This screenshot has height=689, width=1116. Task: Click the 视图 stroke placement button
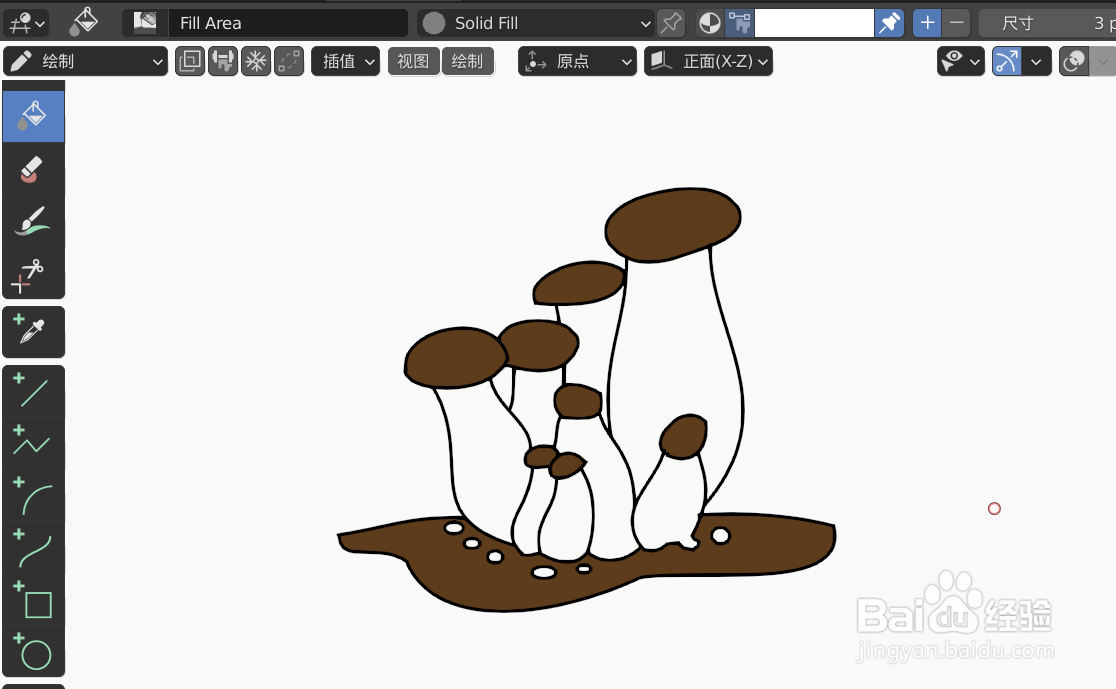point(413,61)
